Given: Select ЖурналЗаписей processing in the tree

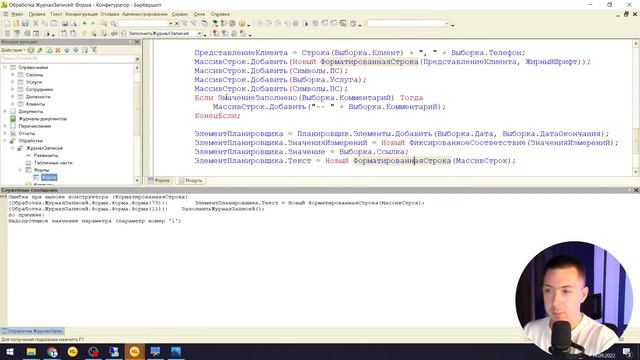Looking at the screenshot, I should (x=44, y=148).
